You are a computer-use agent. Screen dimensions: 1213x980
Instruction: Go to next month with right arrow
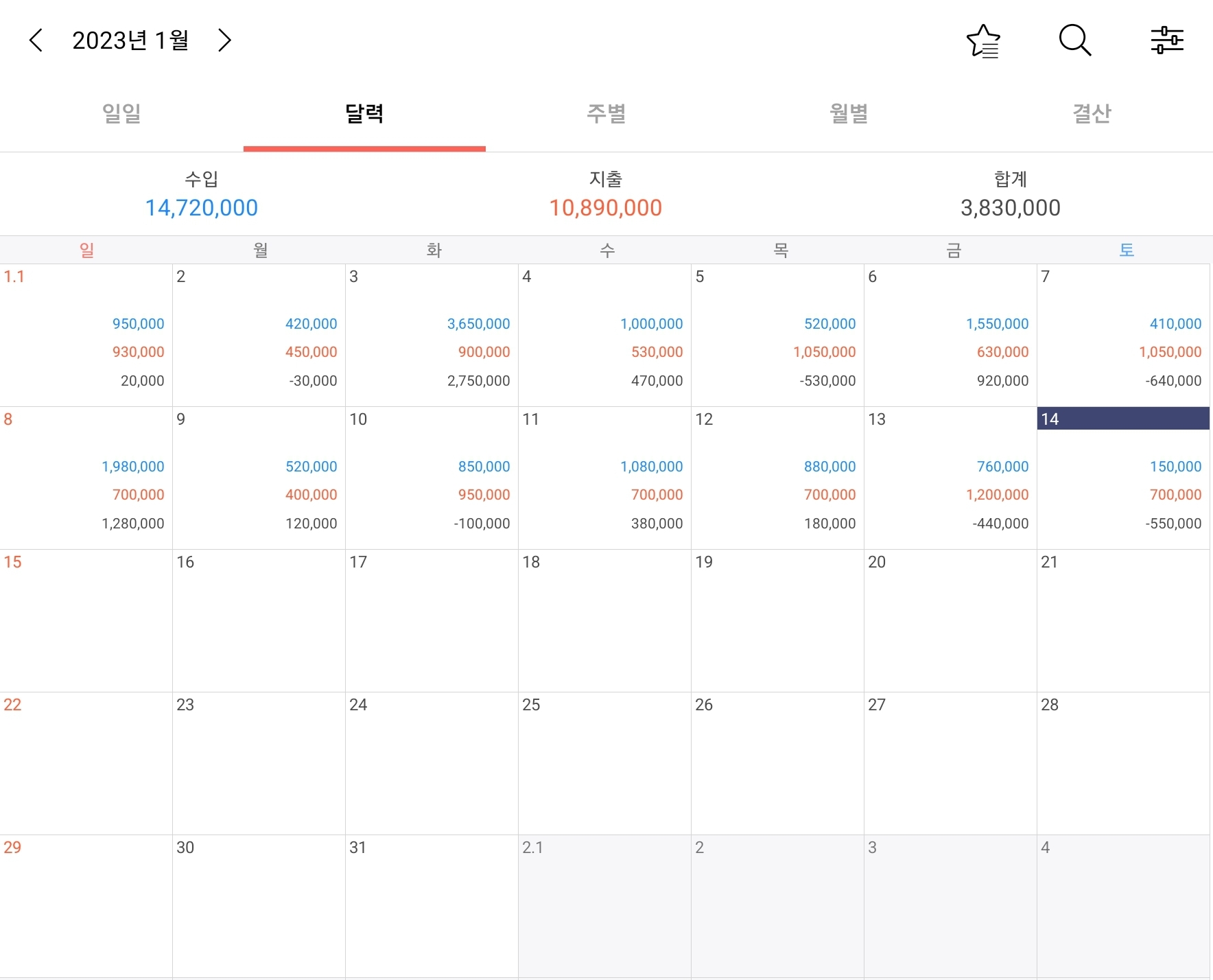click(x=224, y=40)
